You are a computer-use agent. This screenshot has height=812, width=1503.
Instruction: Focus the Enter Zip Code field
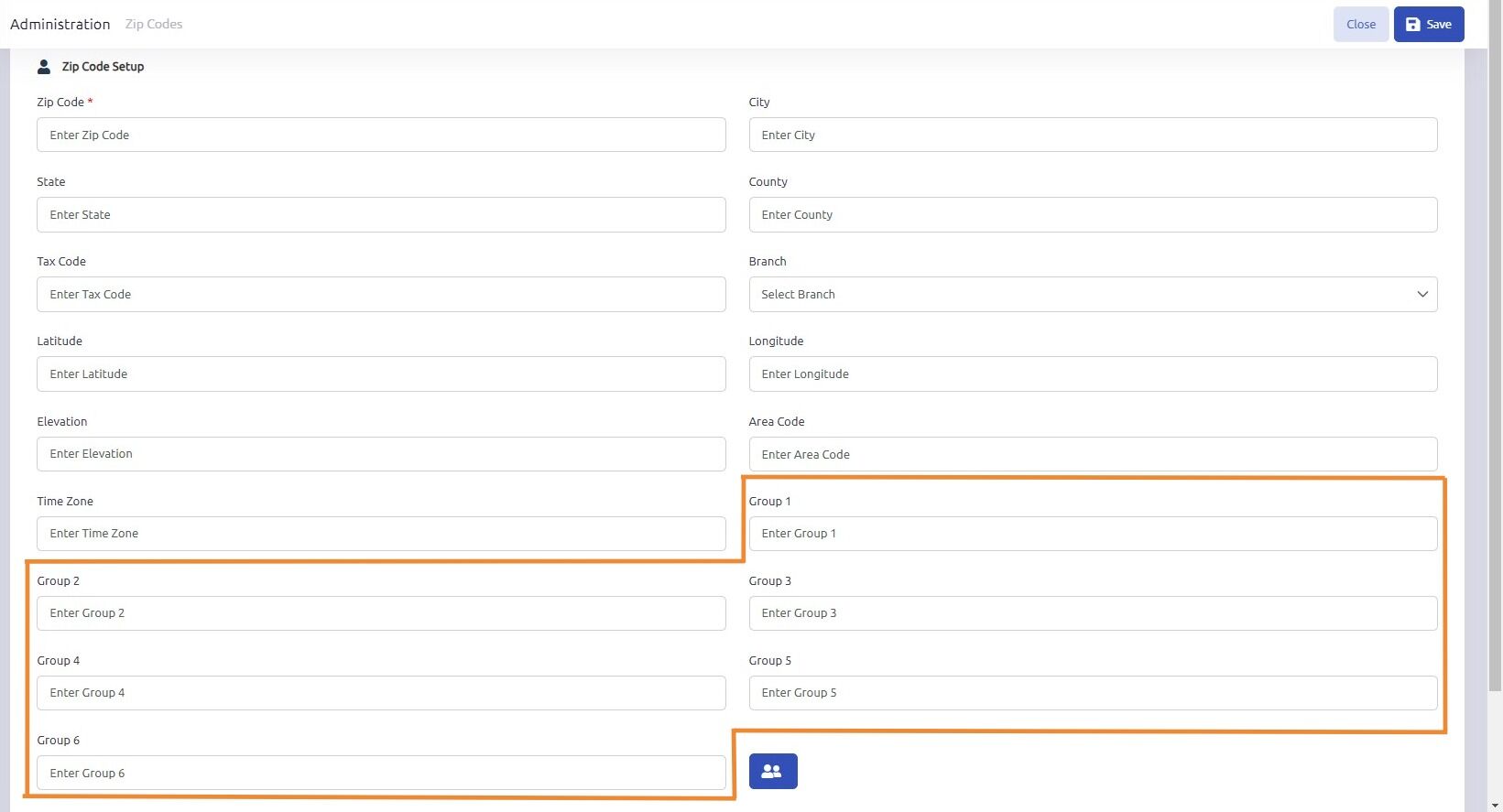(x=381, y=135)
